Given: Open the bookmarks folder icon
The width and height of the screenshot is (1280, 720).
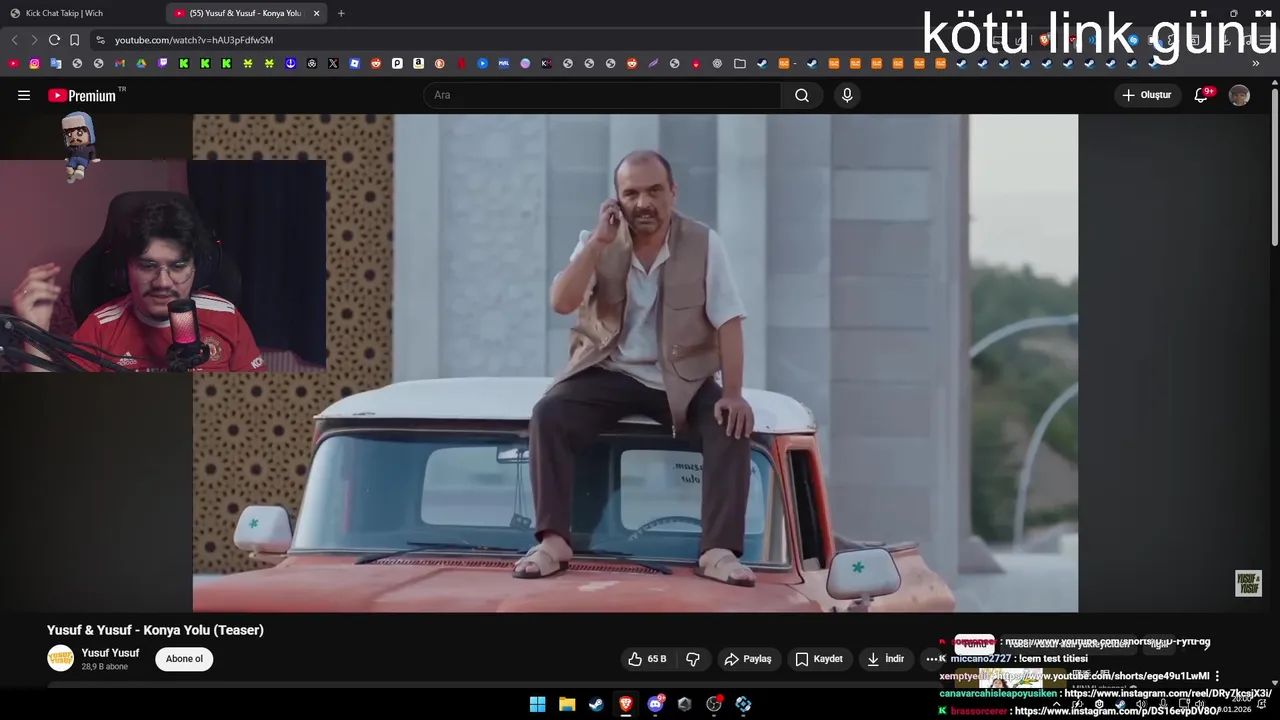Looking at the screenshot, I should (740, 63).
